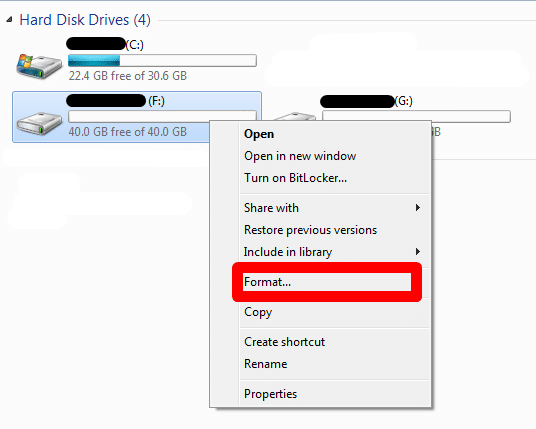The width and height of the screenshot is (536, 429).
Task: Select Turn on BitLocker...
Action: click(x=295, y=178)
